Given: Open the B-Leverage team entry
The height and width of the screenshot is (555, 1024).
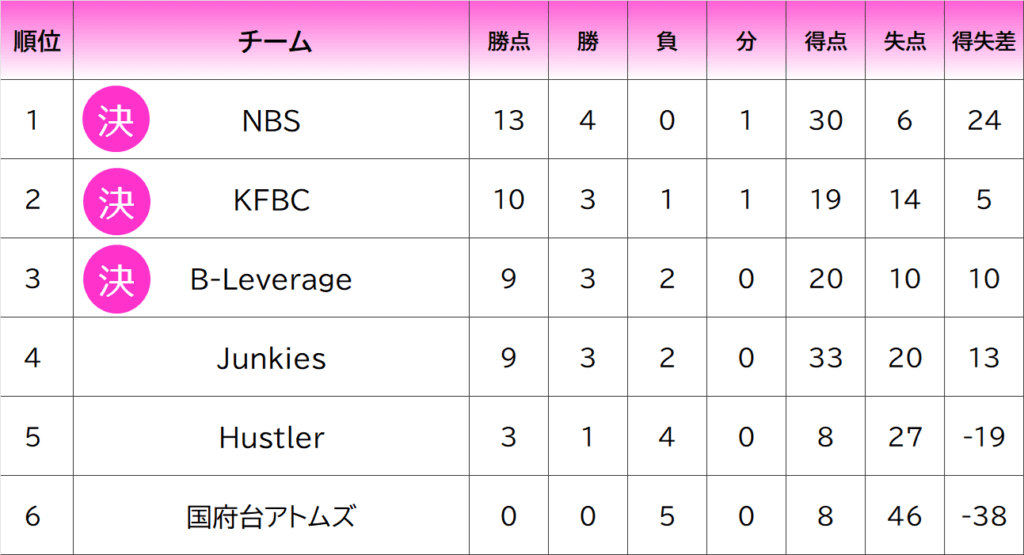Looking at the screenshot, I should click(271, 279).
